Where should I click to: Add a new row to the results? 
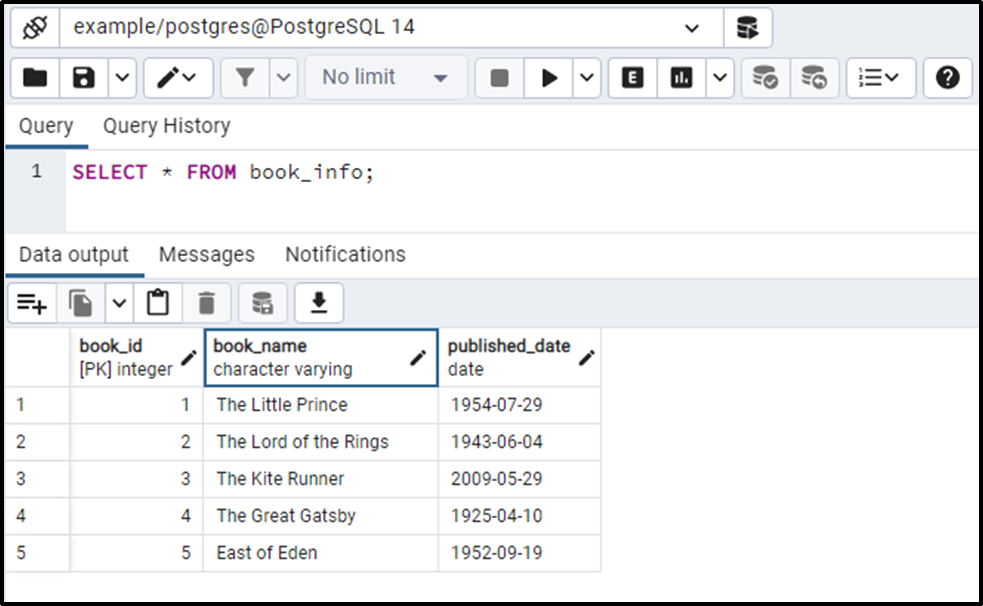pos(31,302)
